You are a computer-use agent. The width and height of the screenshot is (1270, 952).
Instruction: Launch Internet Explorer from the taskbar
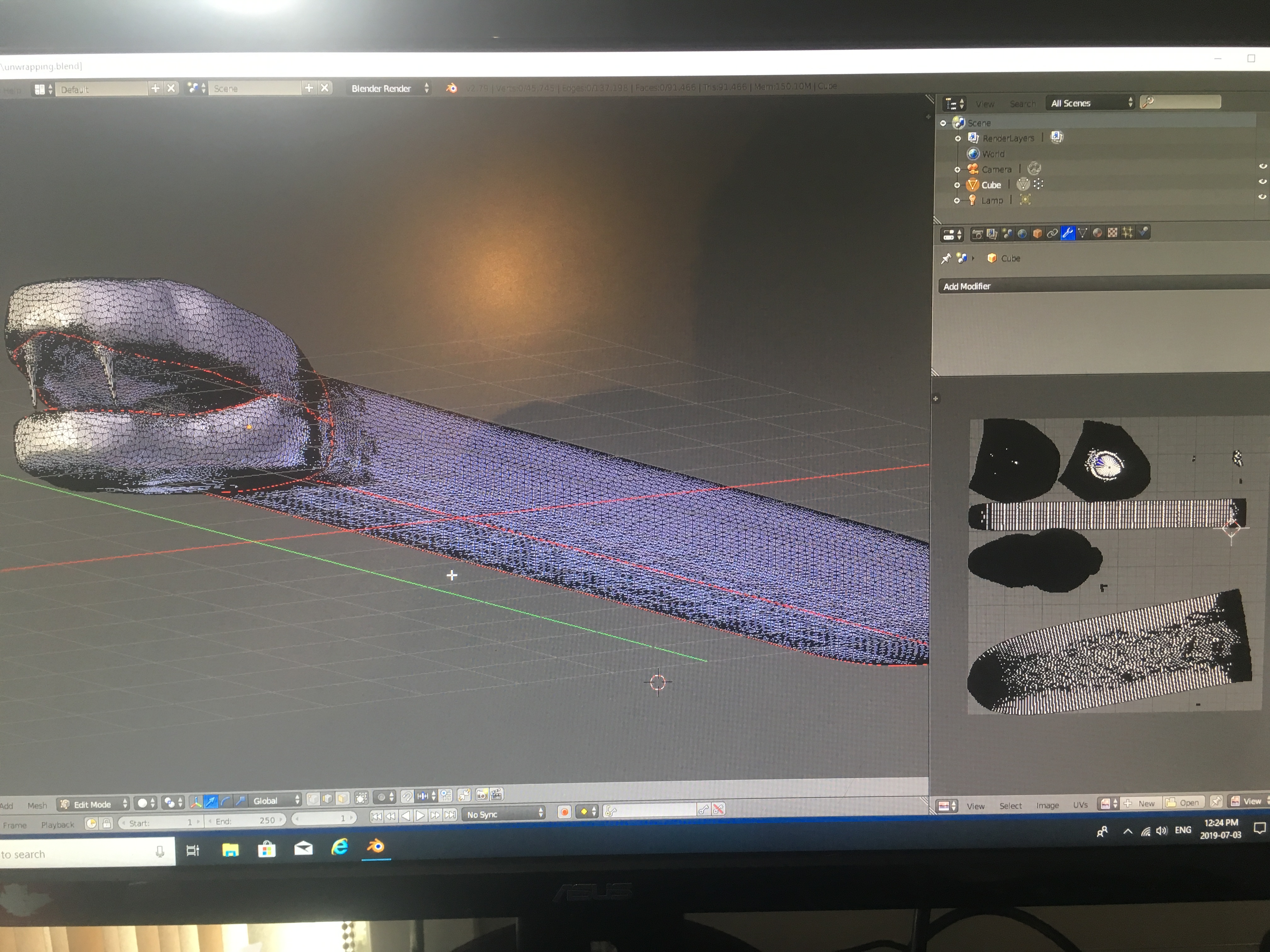point(340,847)
